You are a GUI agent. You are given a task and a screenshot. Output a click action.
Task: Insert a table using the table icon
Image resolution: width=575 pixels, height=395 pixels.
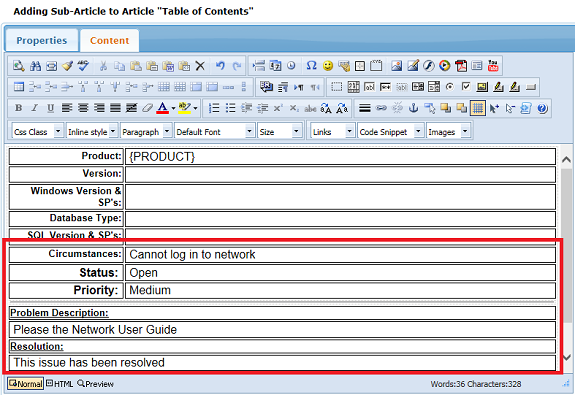click(19, 87)
